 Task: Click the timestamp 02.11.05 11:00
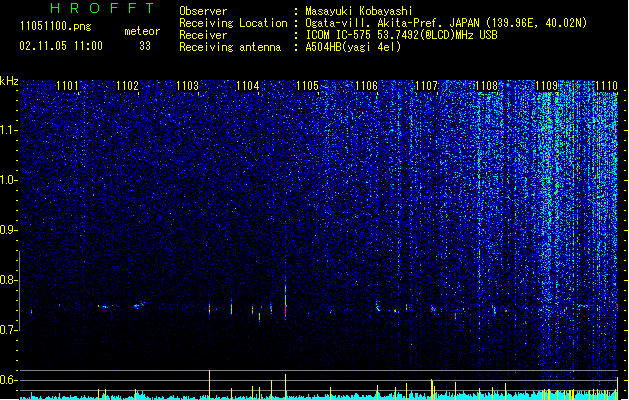pos(61,46)
